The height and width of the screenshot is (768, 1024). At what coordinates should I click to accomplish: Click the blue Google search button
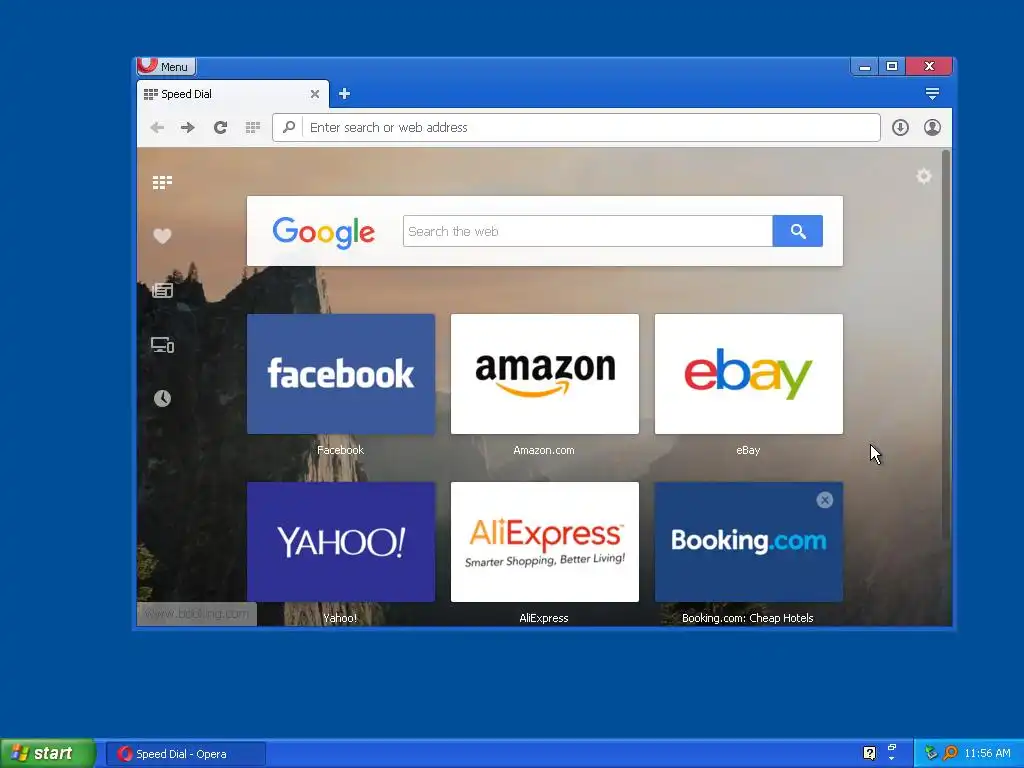797,231
